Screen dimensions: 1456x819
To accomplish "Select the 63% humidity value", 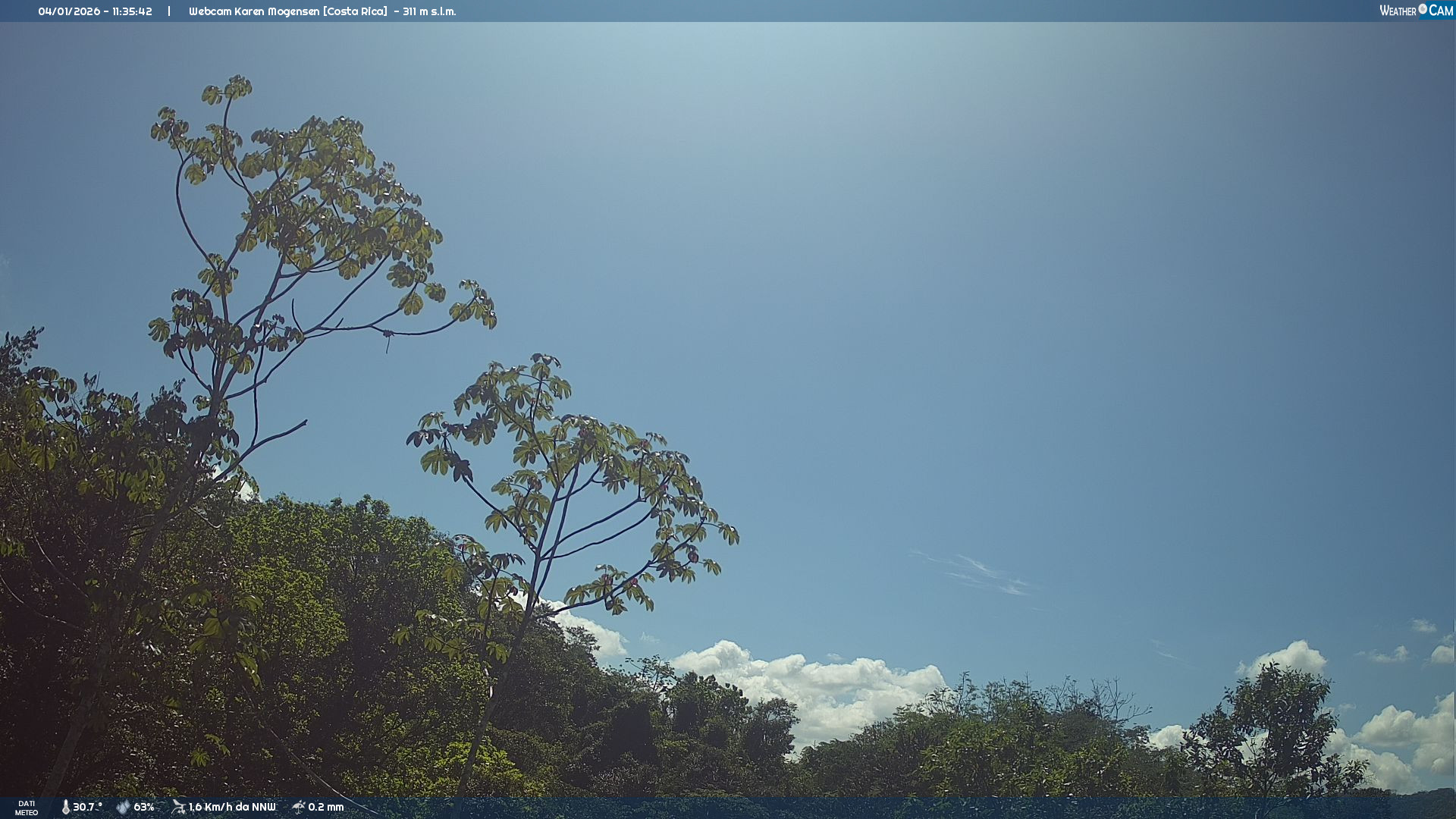I will click(x=144, y=807).
